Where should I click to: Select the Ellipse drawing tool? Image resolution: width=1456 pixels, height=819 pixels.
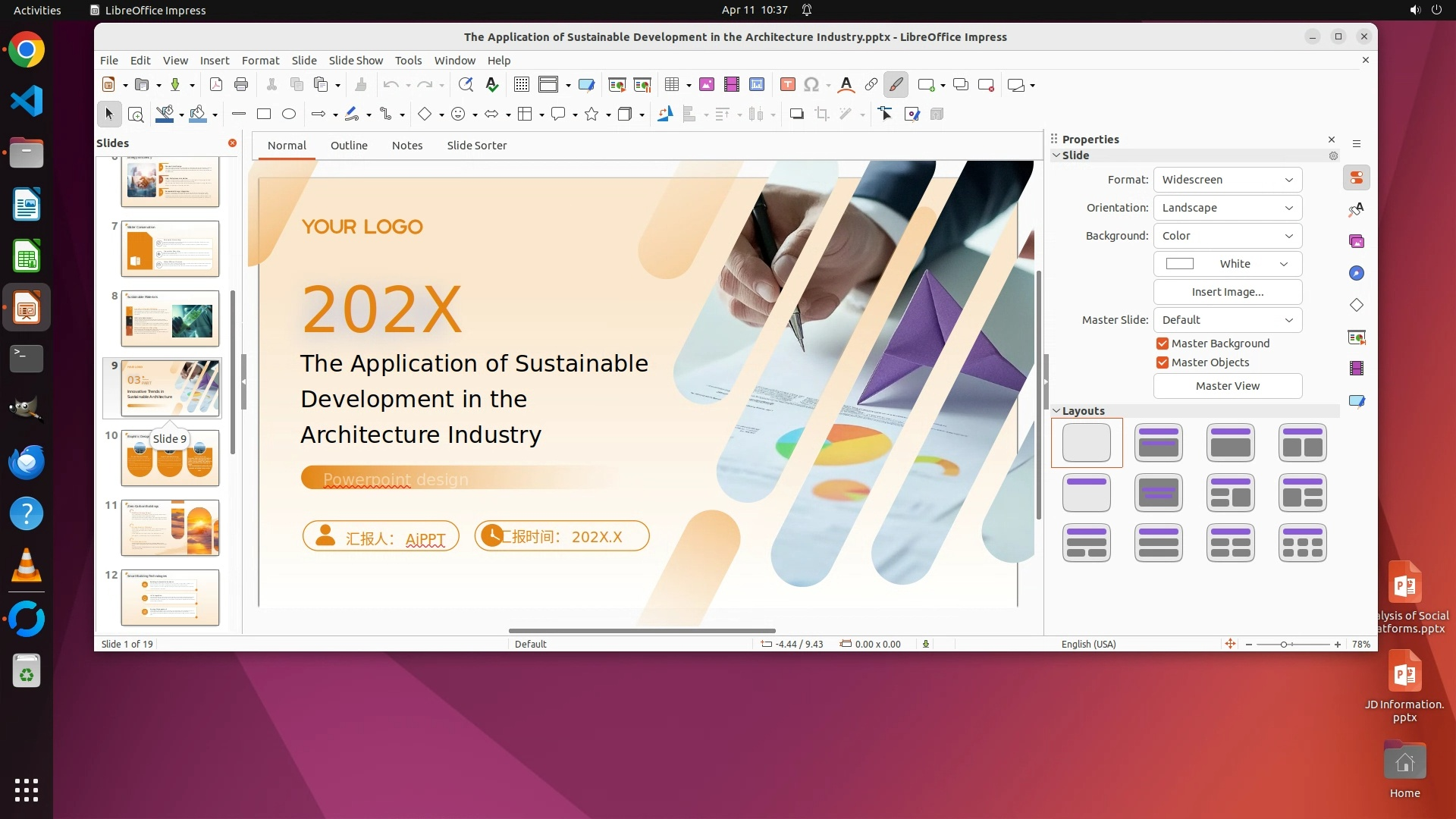pos(289,115)
